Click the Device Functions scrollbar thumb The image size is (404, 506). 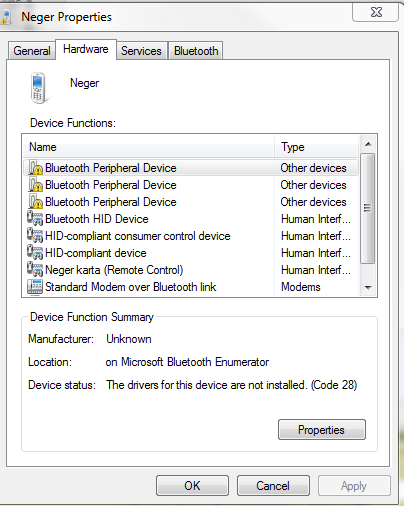coord(368,208)
